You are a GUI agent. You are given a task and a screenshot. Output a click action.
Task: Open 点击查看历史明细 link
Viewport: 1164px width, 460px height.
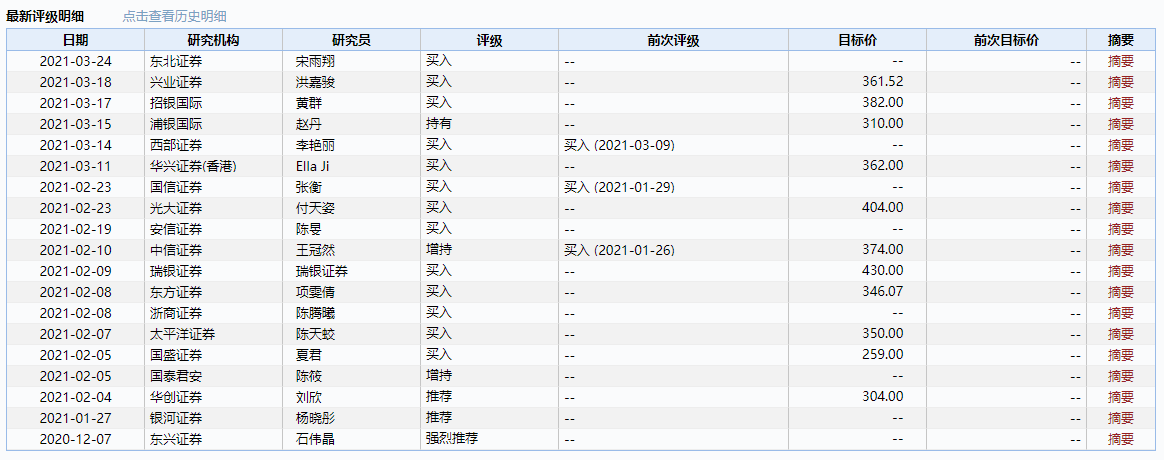click(174, 16)
